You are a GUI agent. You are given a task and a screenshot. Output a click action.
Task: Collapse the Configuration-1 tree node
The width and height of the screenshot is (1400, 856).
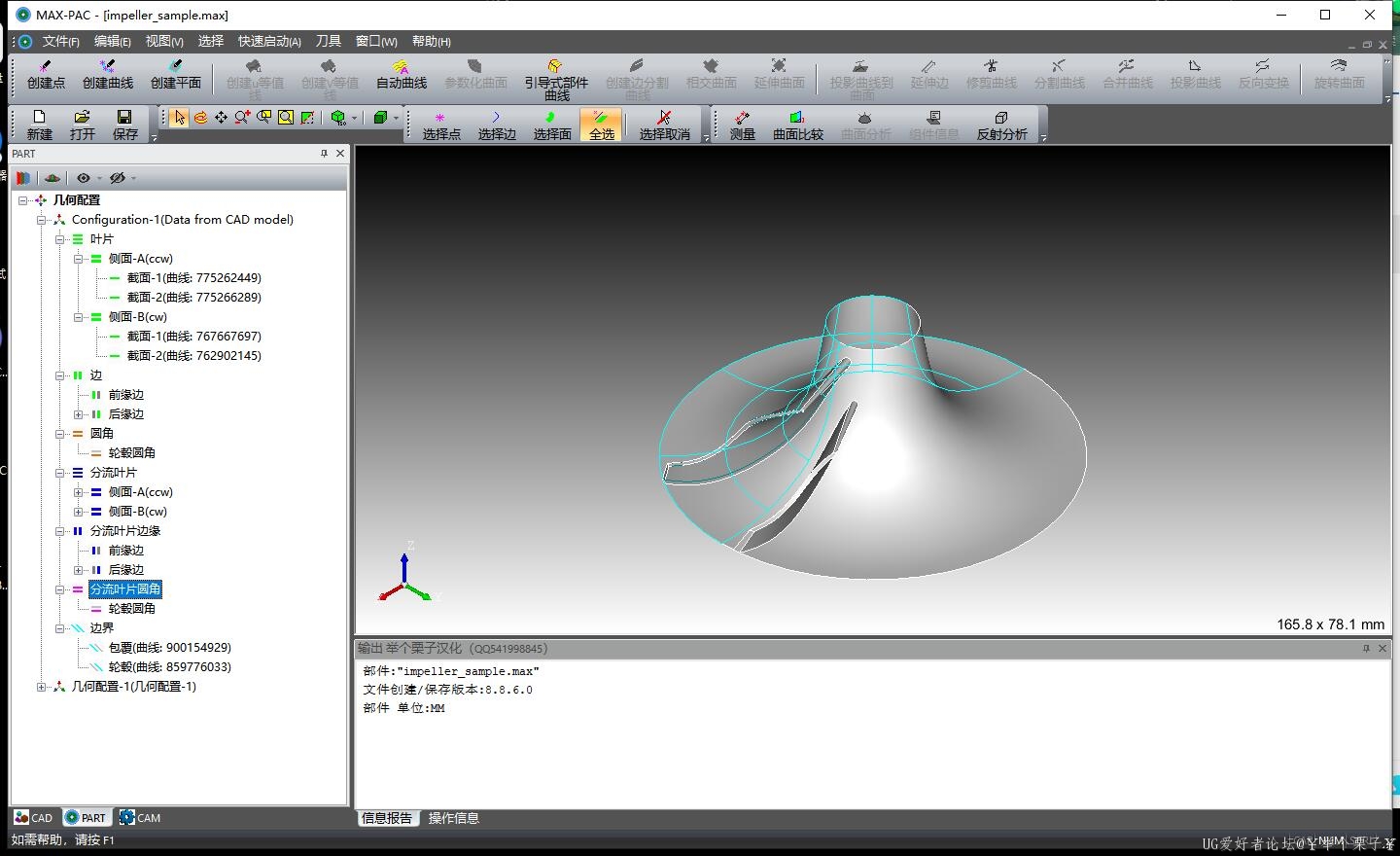(x=42, y=220)
